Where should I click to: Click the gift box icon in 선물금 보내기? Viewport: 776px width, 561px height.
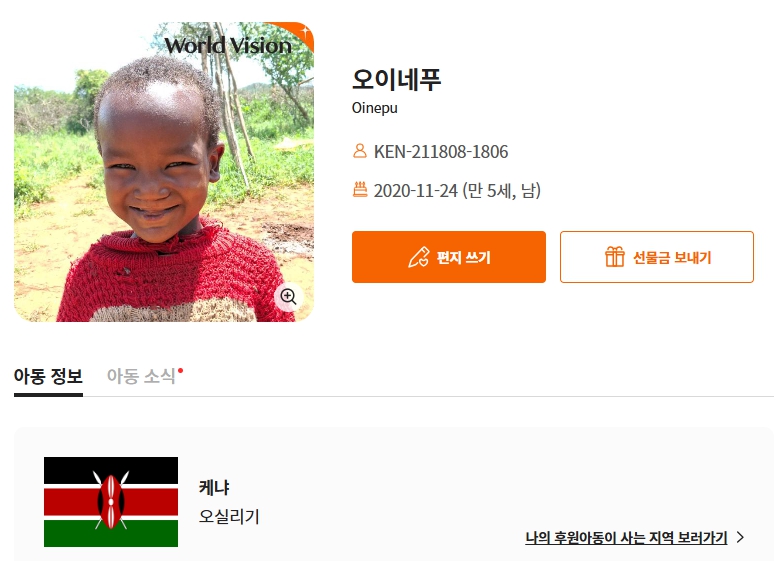615,257
